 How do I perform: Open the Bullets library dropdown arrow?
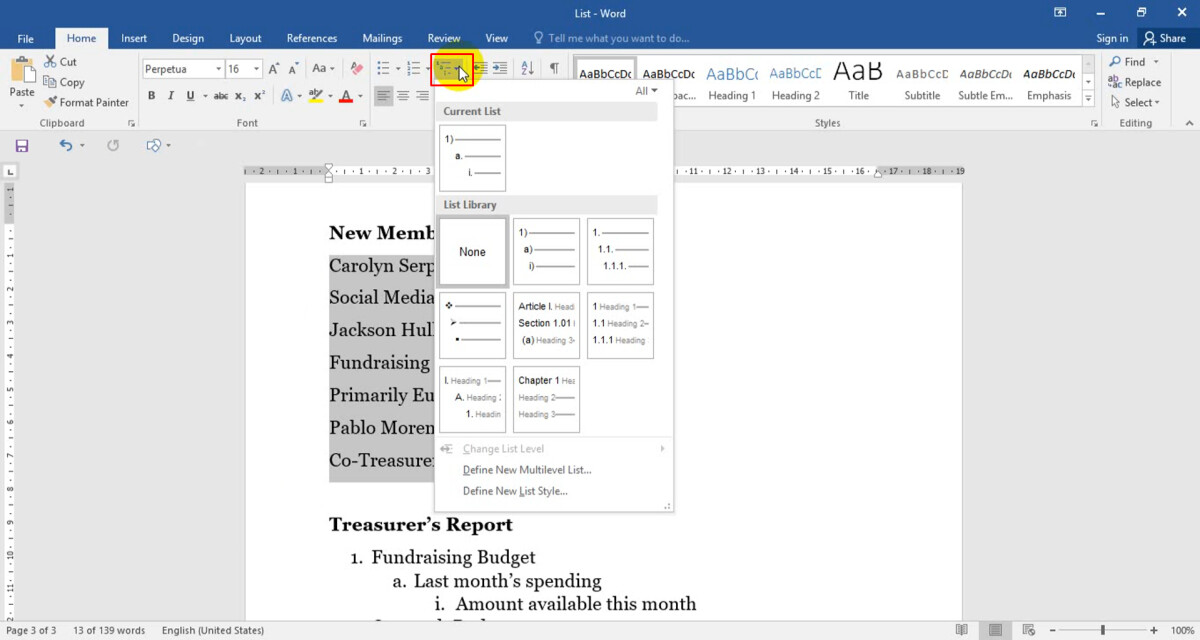pyautogui.click(x=397, y=69)
